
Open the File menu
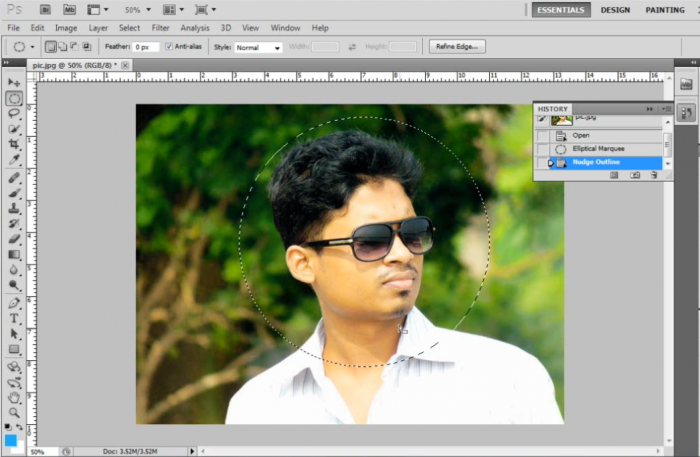point(13,28)
